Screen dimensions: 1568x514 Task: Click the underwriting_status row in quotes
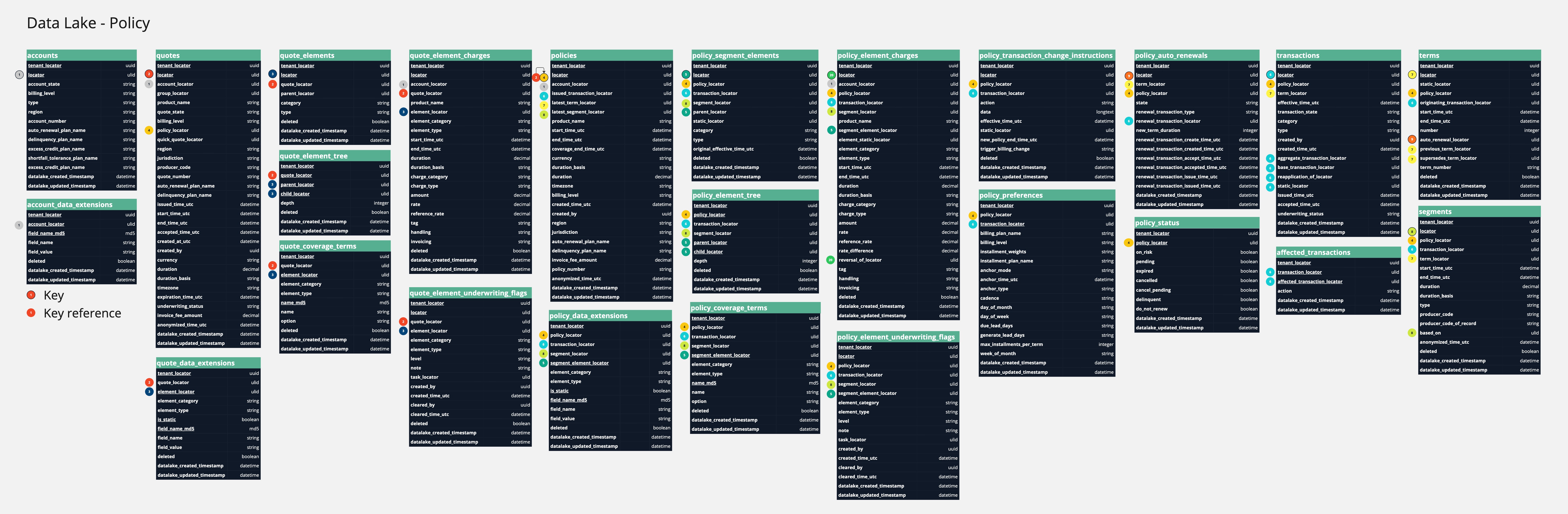pos(208,306)
